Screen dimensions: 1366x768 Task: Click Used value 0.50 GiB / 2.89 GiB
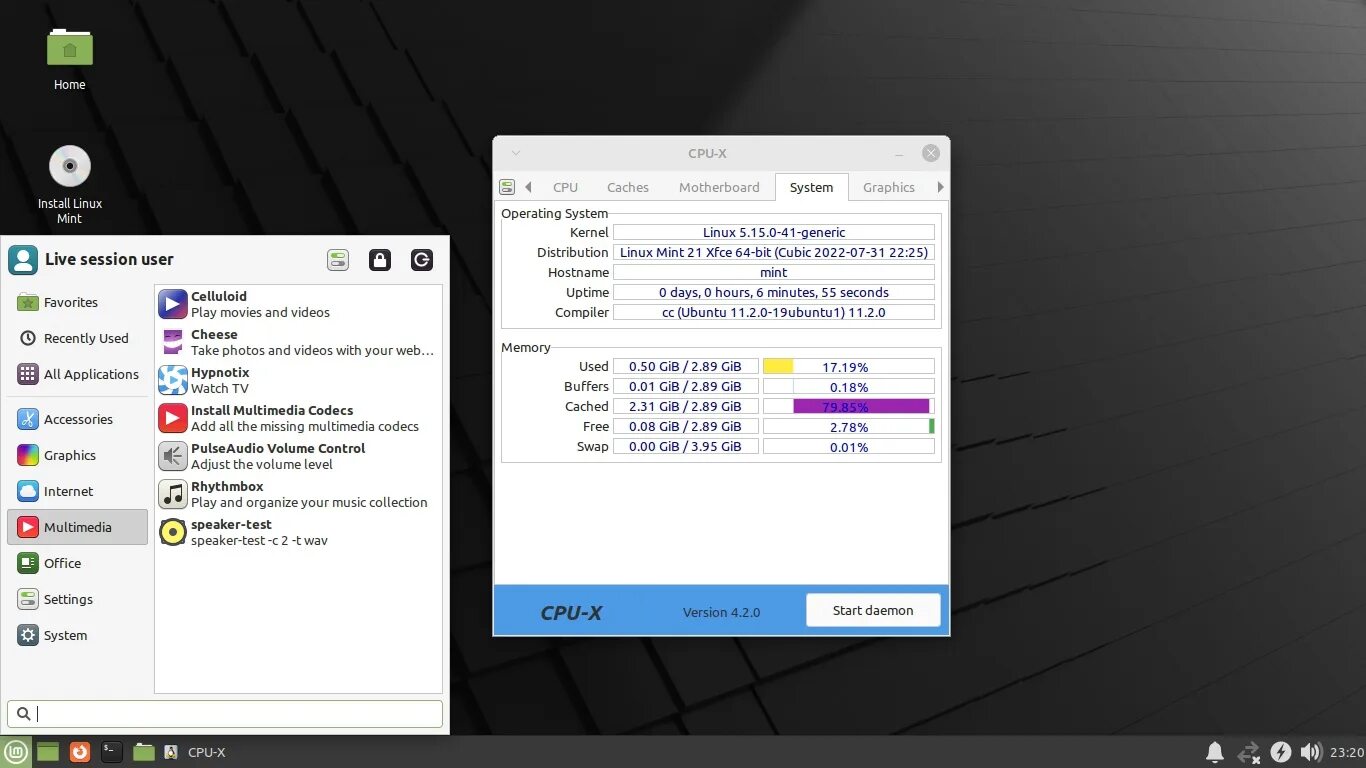click(685, 366)
